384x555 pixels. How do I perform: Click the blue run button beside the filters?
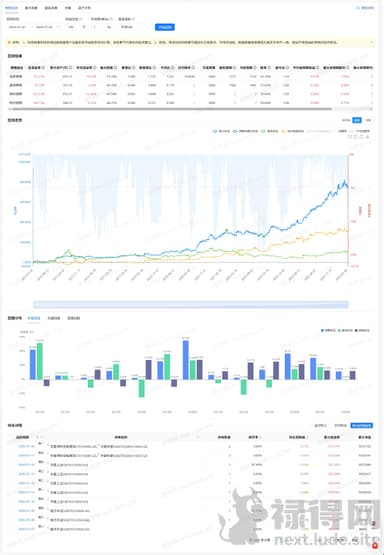pyautogui.click(x=165, y=27)
